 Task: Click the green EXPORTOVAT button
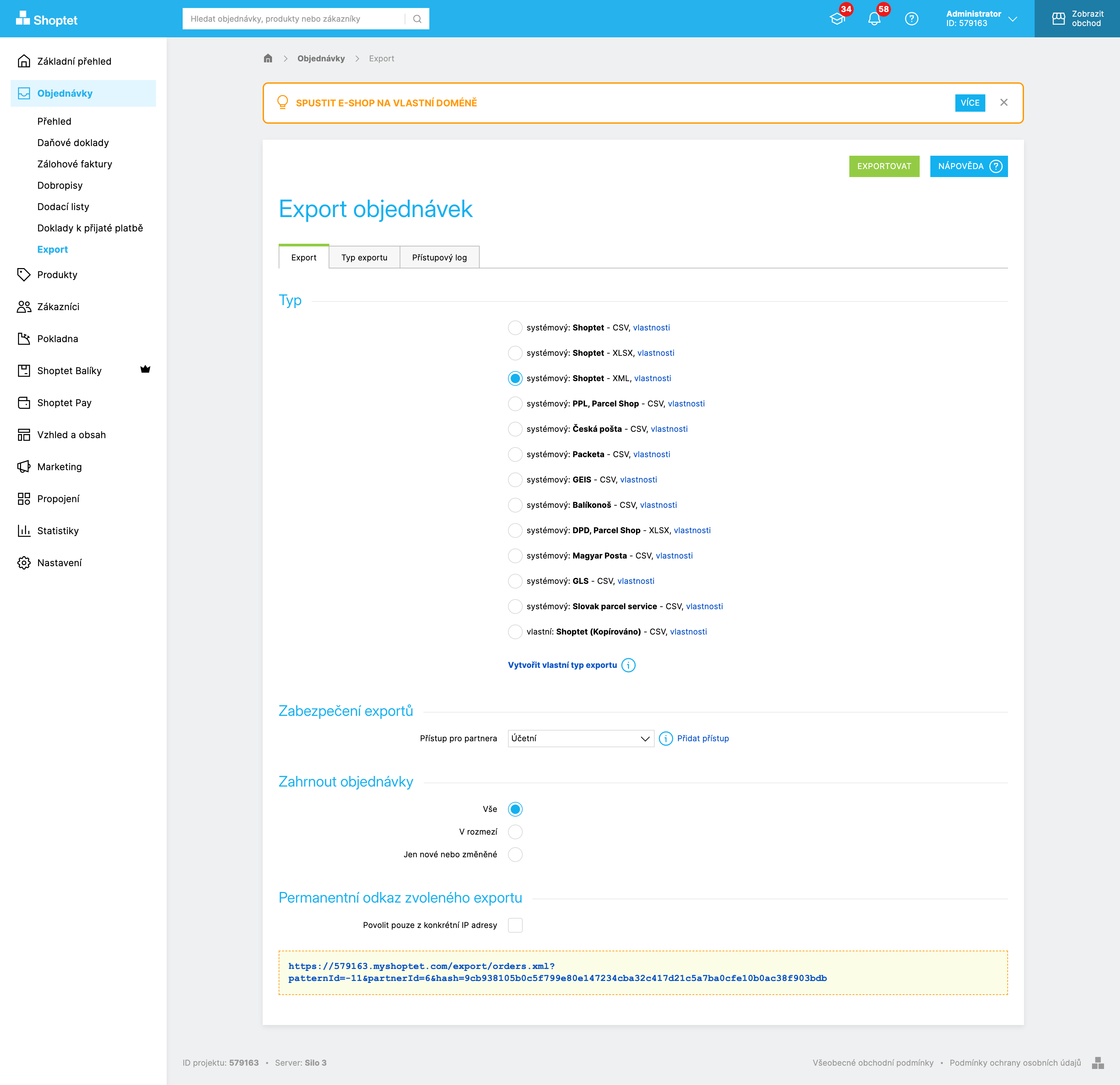pyautogui.click(x=884, y=166)
